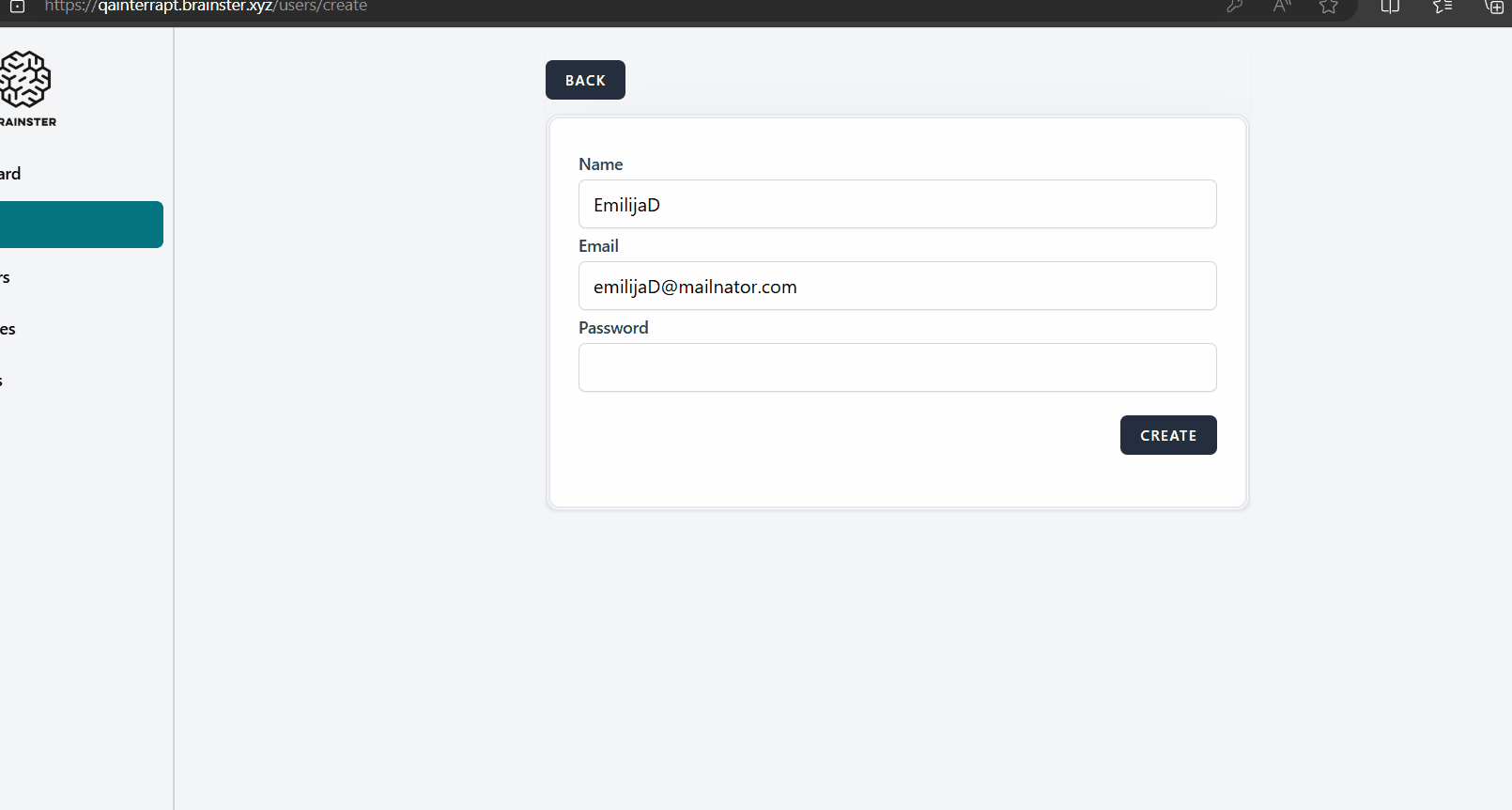
Task: Submit the form with CREATE button
Action: click(x=1167, y=435)
